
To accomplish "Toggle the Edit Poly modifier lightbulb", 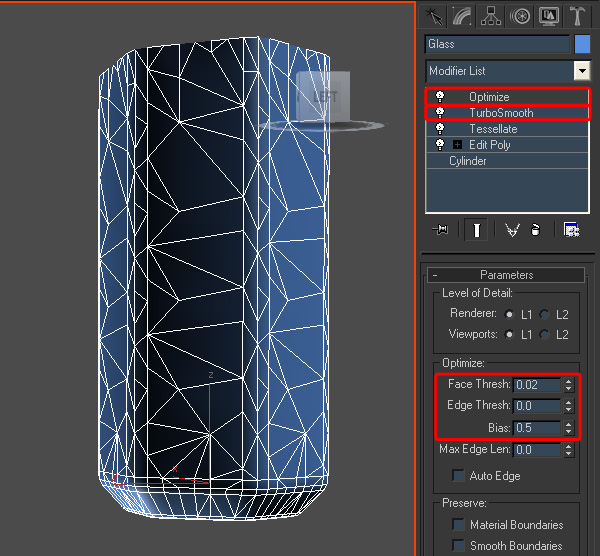I will 440,145.
